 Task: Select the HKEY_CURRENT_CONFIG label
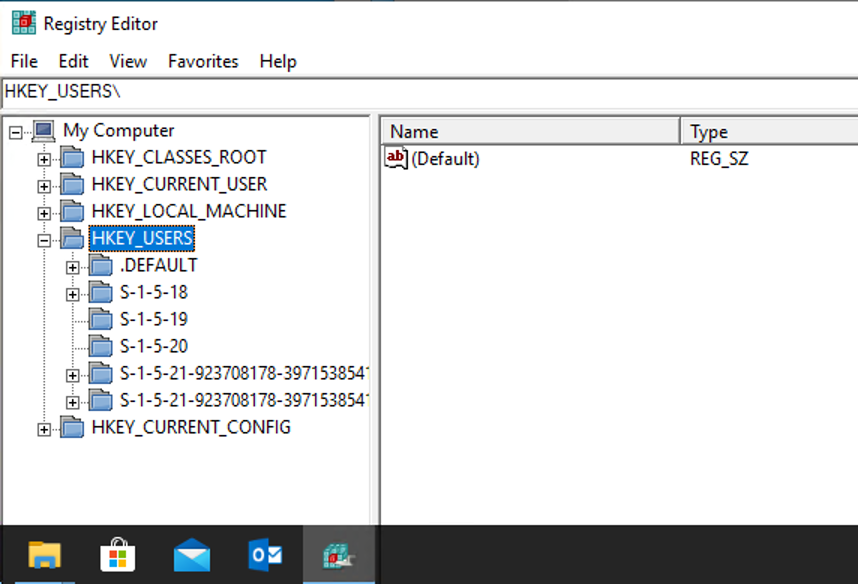pyautogui.click(x=191, y=427)
